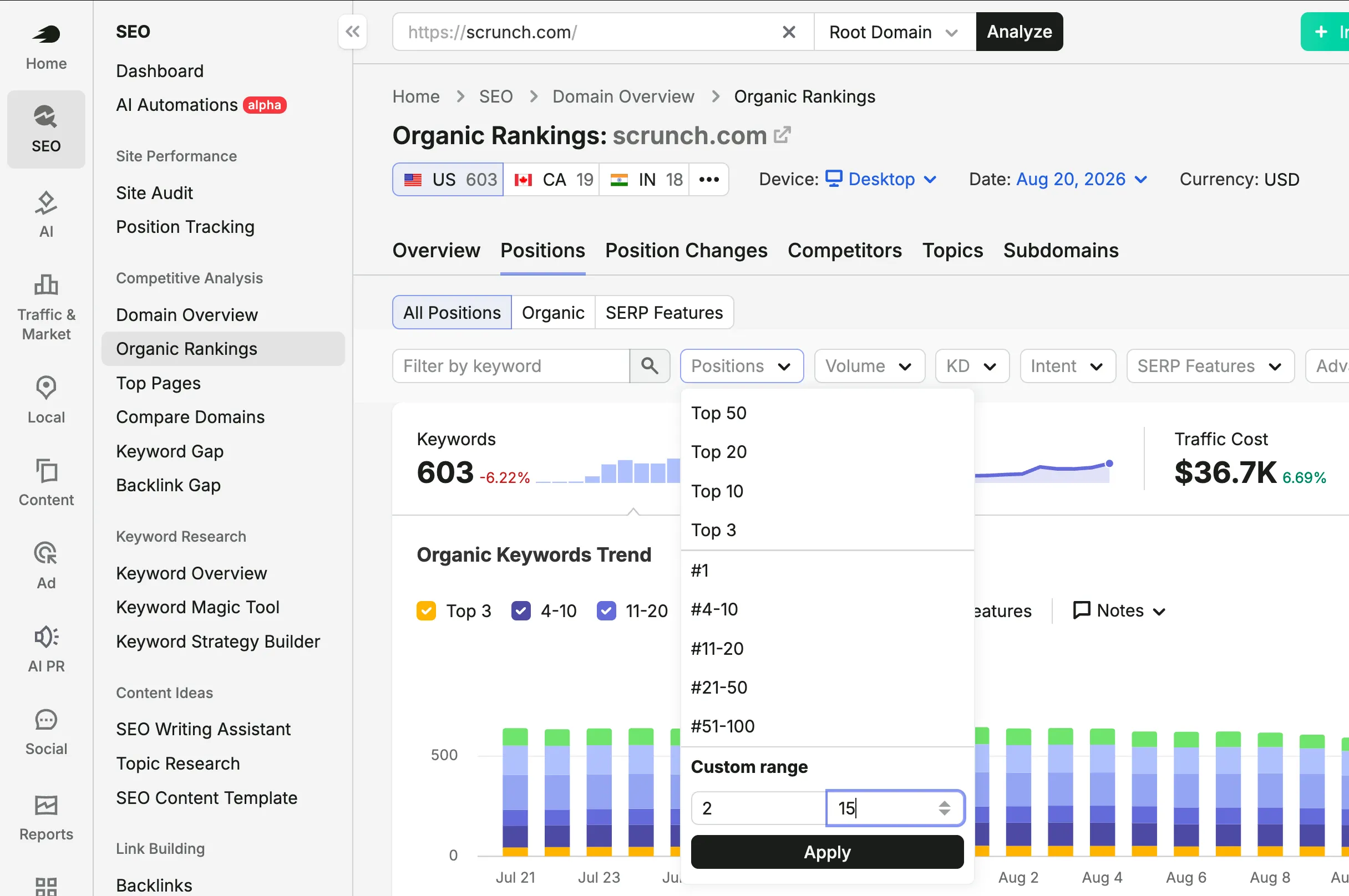Click the Analyze button
The width and height of the screenshot is (1349, 896).
[x=1019, y=32]
